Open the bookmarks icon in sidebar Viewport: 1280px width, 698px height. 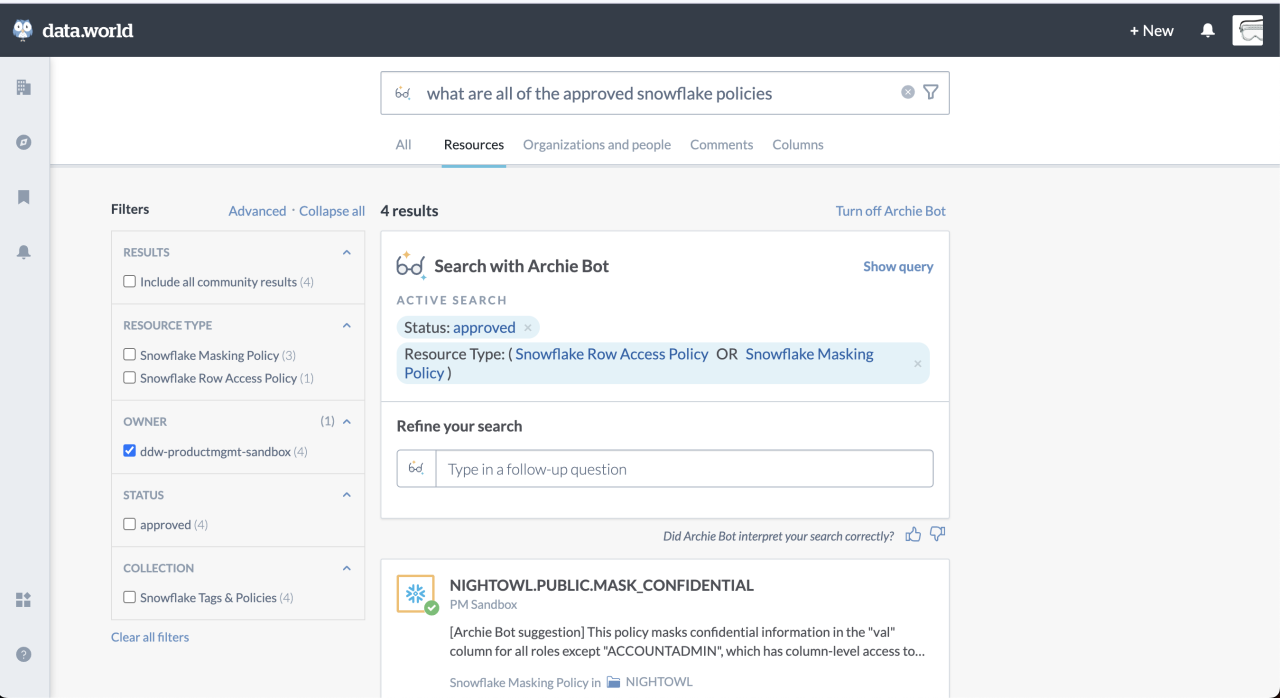[x=24, y=197]
